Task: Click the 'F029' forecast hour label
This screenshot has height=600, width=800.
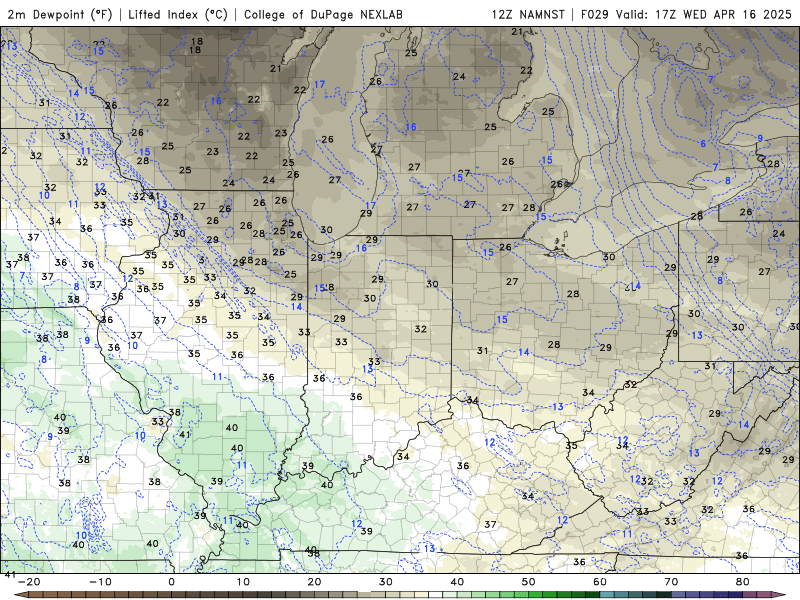Action: point(595,14)
